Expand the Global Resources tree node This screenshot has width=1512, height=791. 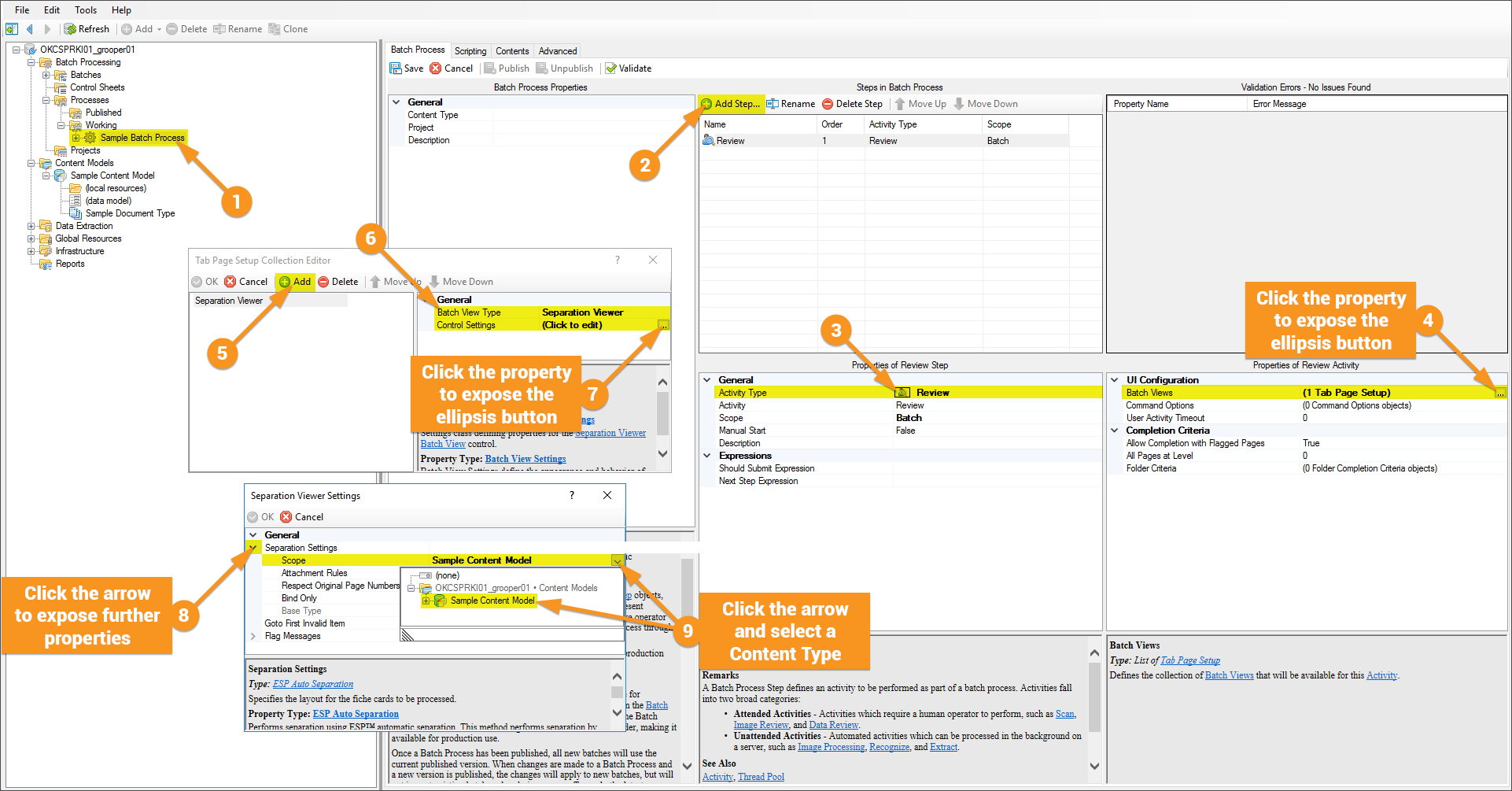(x=31, y=238)
